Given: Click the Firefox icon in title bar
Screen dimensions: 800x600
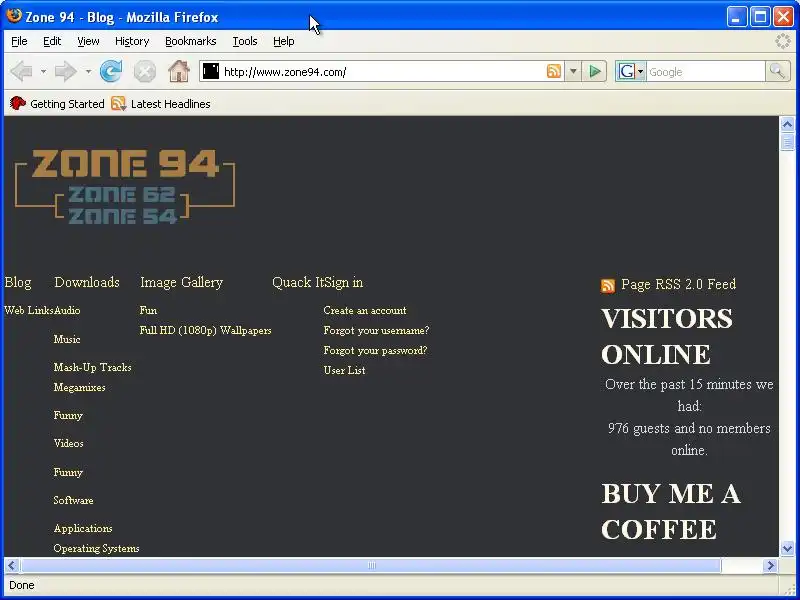Looking at the screenshot, I should (14, 16).
